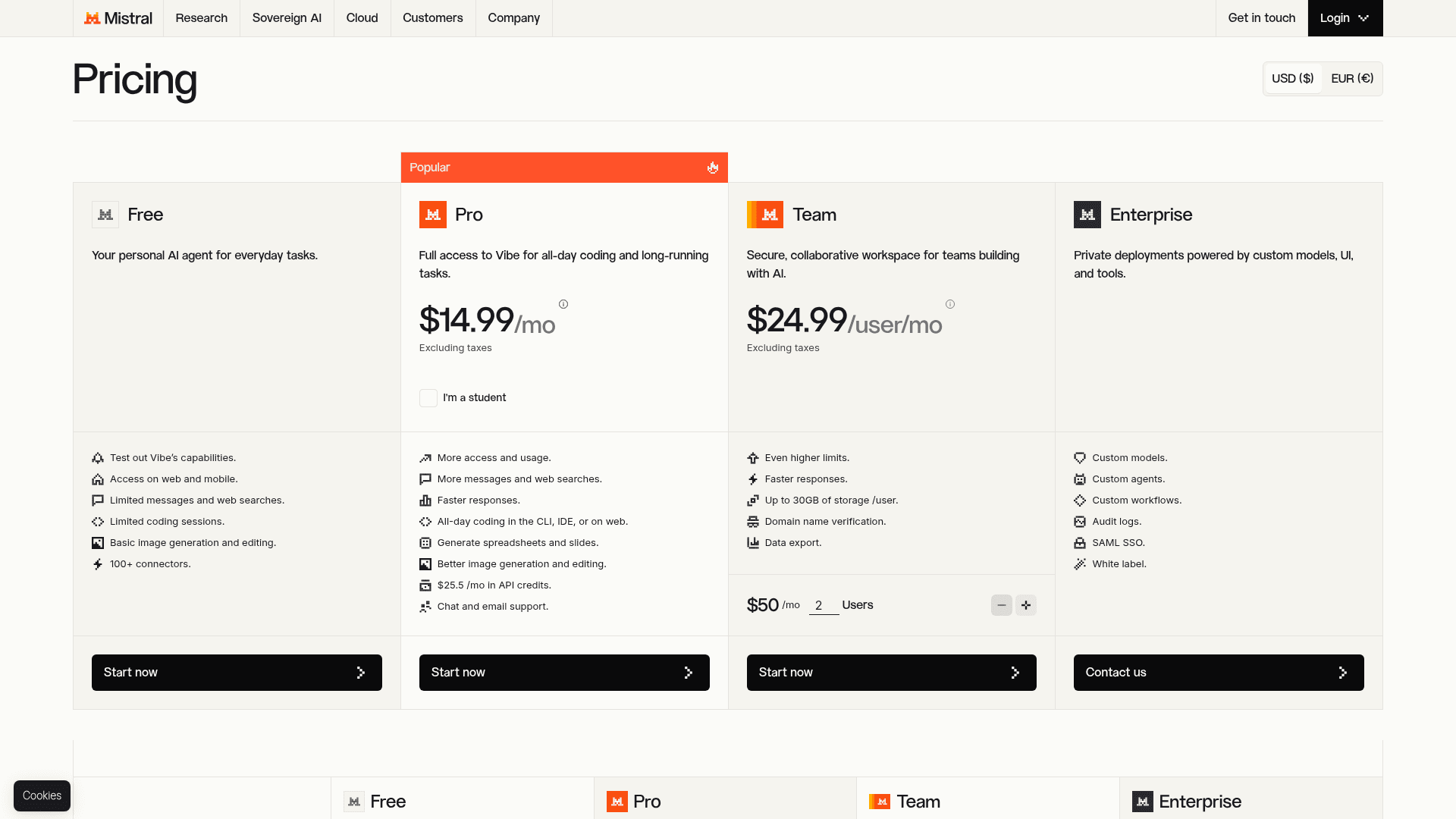Viewport: 1456px width, 819px height.
Task: Click the Enterprise heading in comparison table
Action: coord(1200,802)
